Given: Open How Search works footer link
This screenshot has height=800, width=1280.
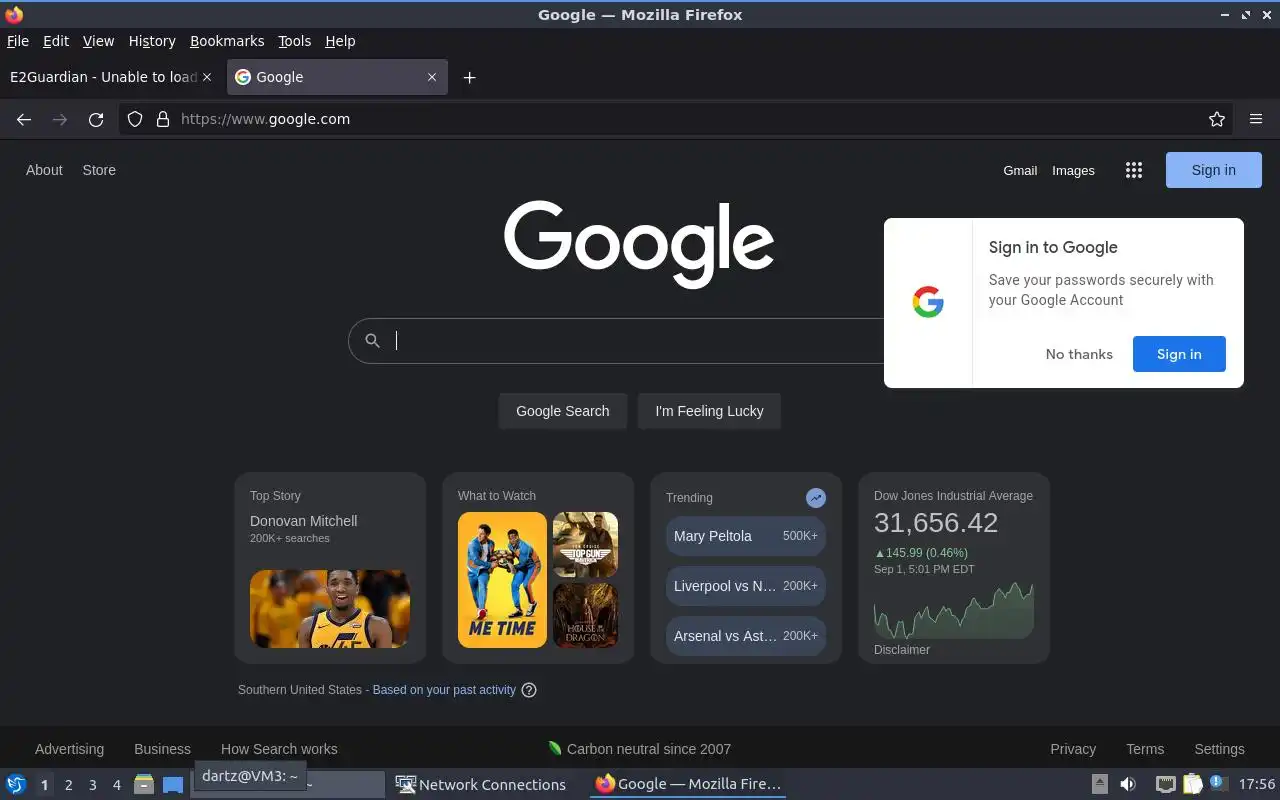Looking at the screenshot, I should [279, 749].
